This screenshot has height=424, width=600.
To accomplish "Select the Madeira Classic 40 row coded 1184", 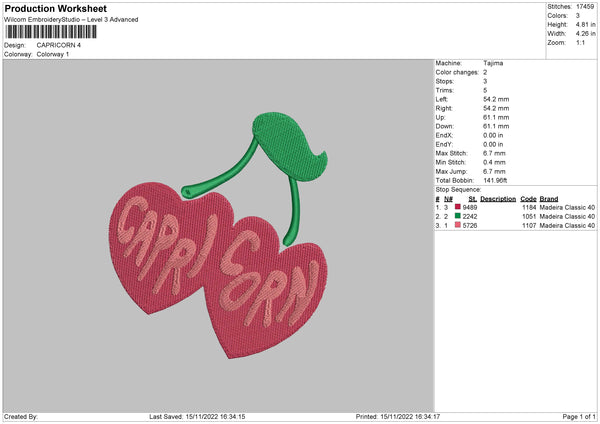I will (515, 206).
